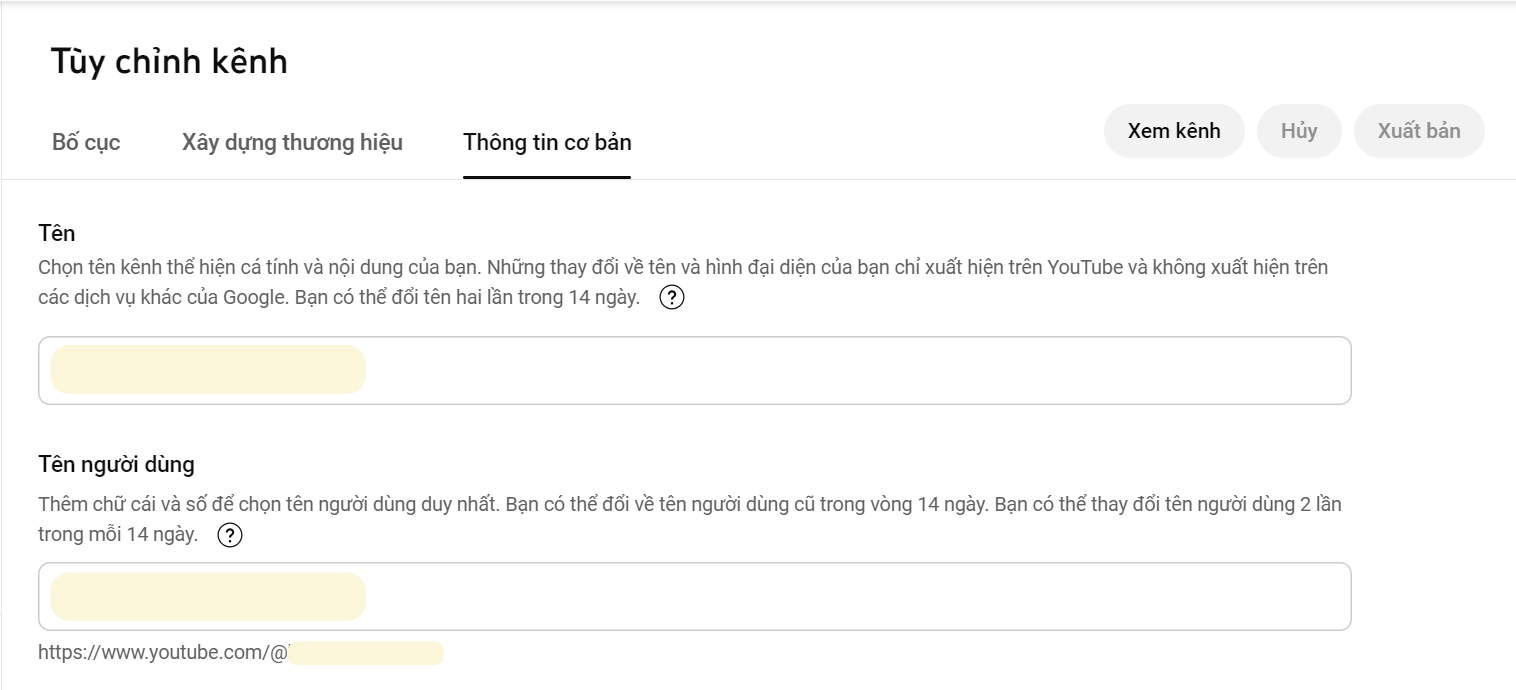Click the Tên section heading
This screenshot has width=1516, height=690.
click(57, 233)
